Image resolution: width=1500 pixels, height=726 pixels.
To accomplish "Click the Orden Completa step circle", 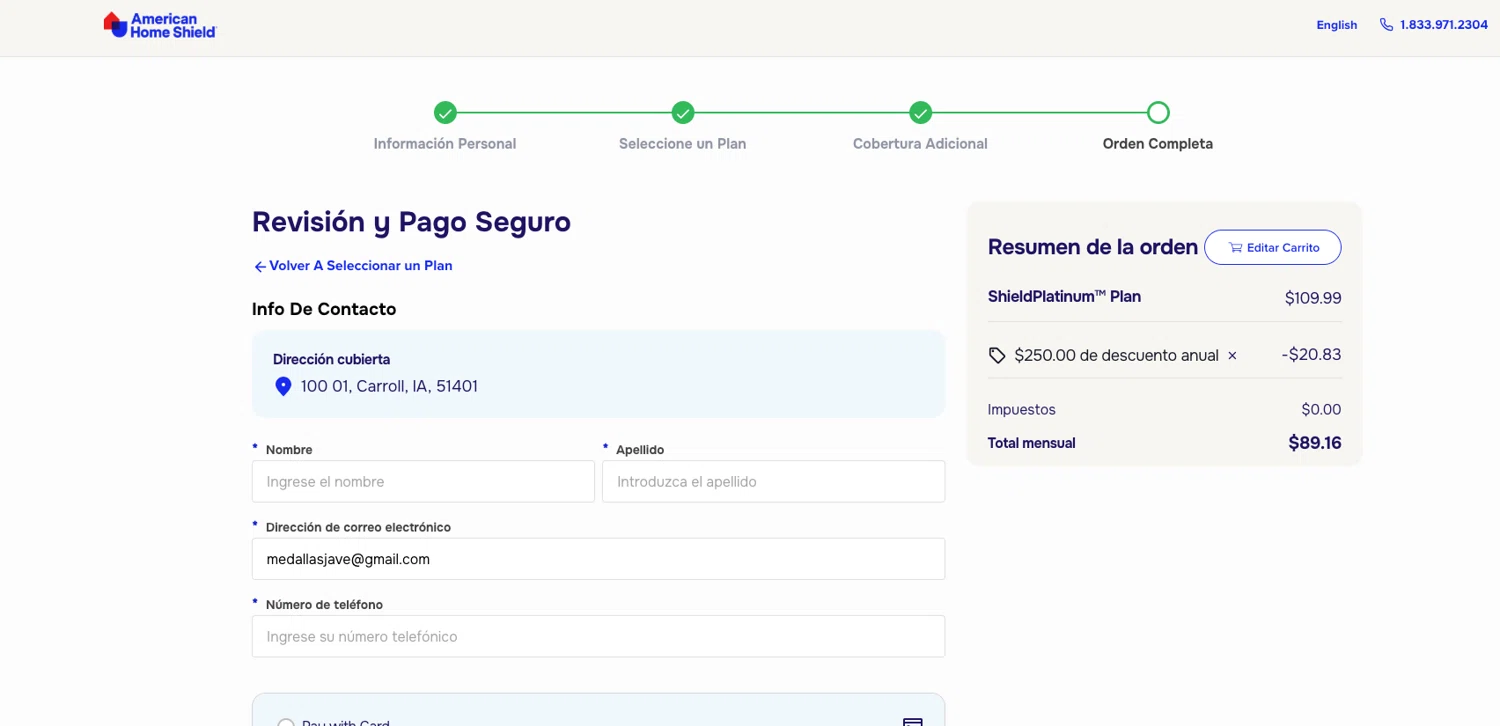I will click(1158, 112).
